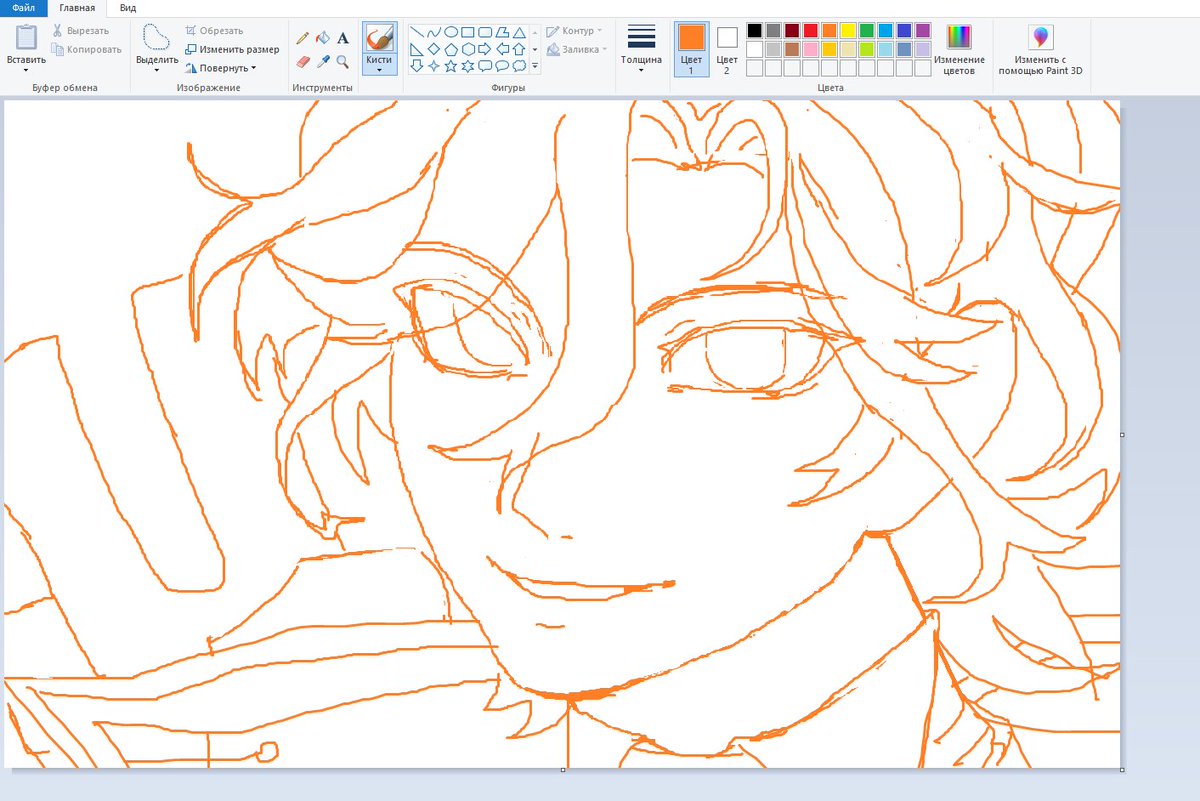Select the Color picker eyedropper tool
Screen dimensions: 1200x801
(323, 61)
